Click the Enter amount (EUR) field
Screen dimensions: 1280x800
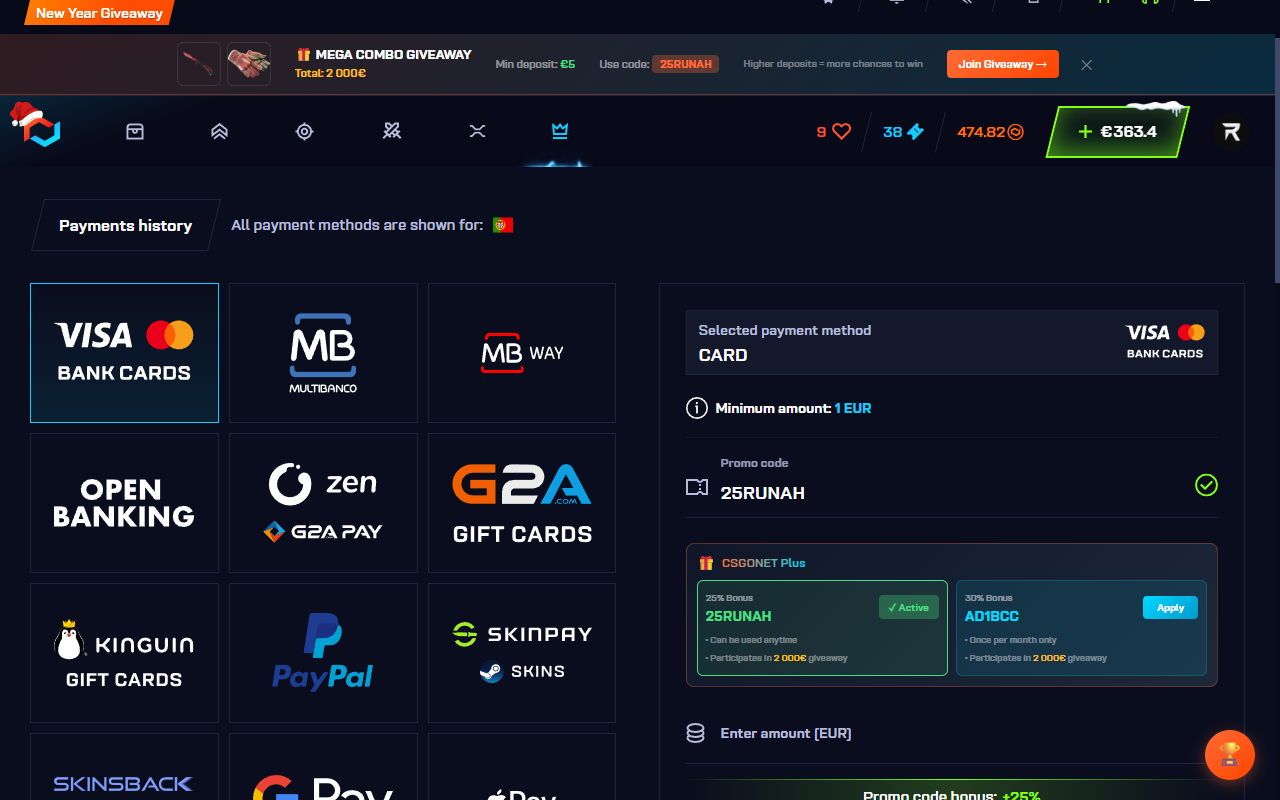pyautogui.click(x=952, y=734)
